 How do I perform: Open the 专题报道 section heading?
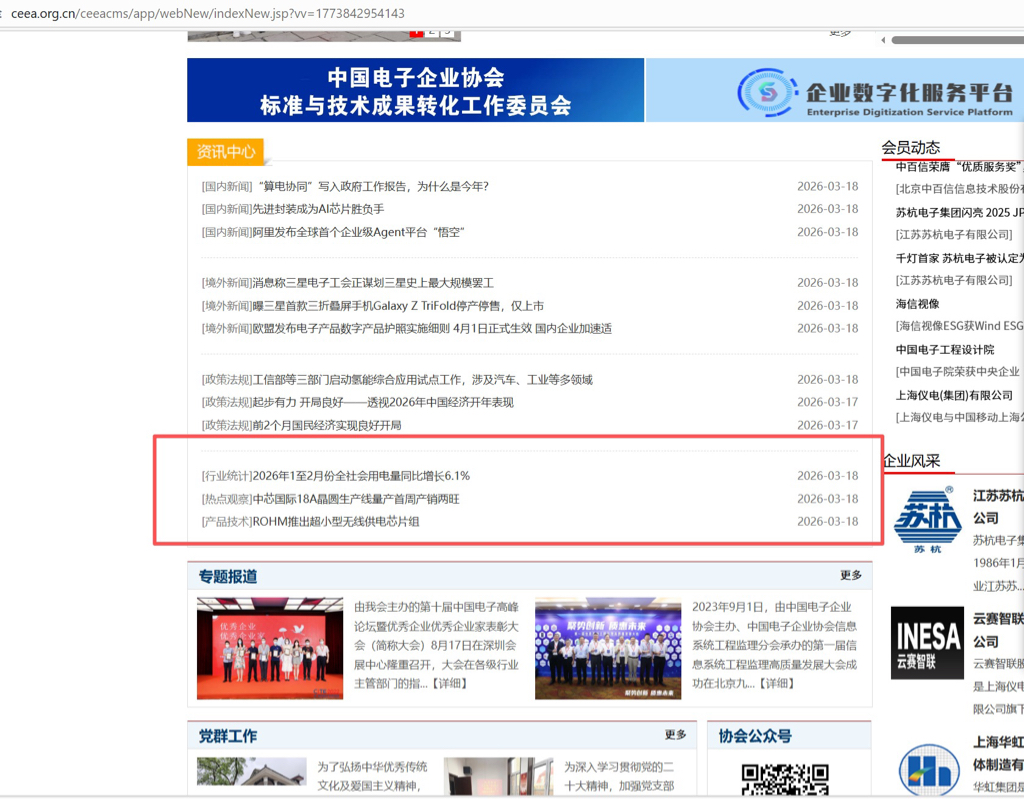228,576
